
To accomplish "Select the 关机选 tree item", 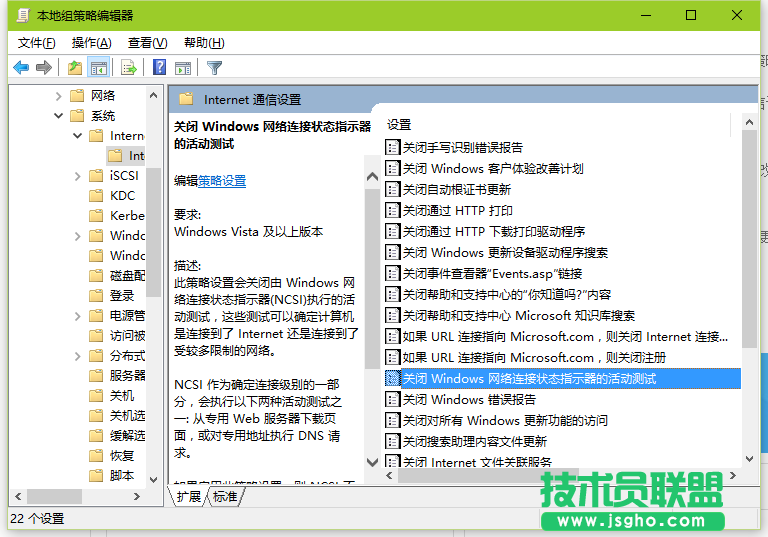I will [x=127, y=415].
